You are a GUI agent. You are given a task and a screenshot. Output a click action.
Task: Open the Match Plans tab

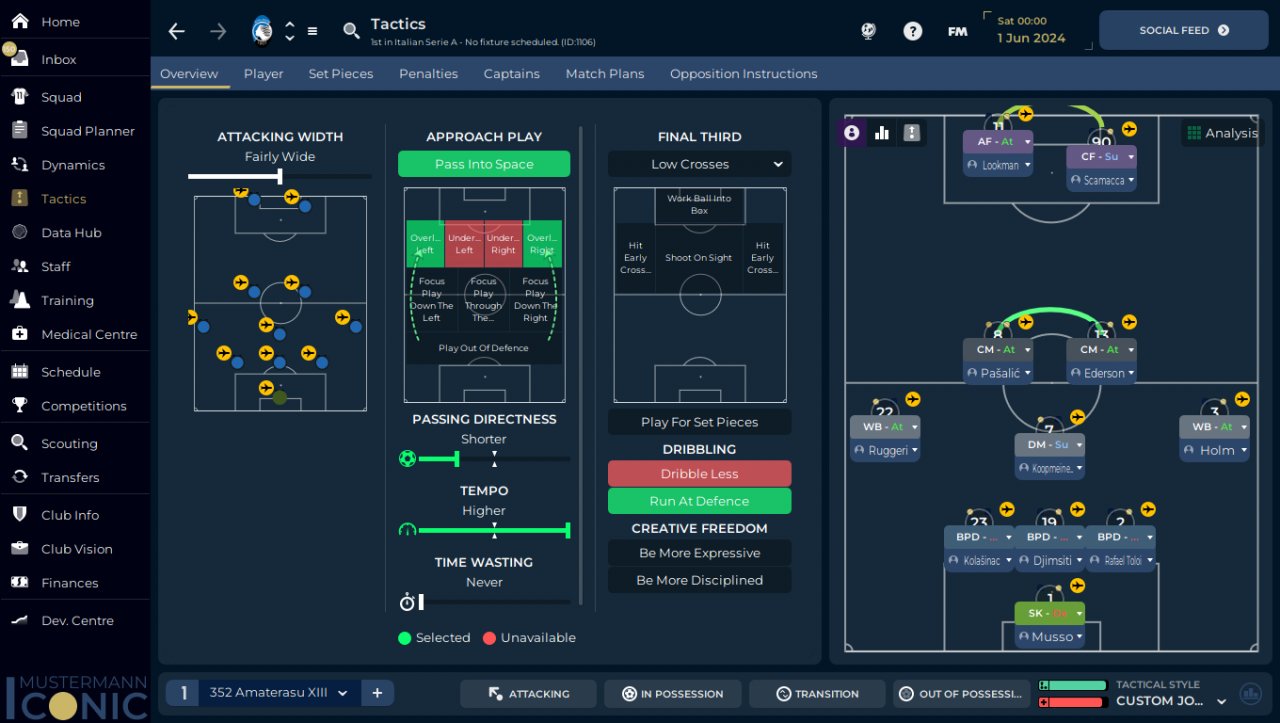tap(605, 74)
